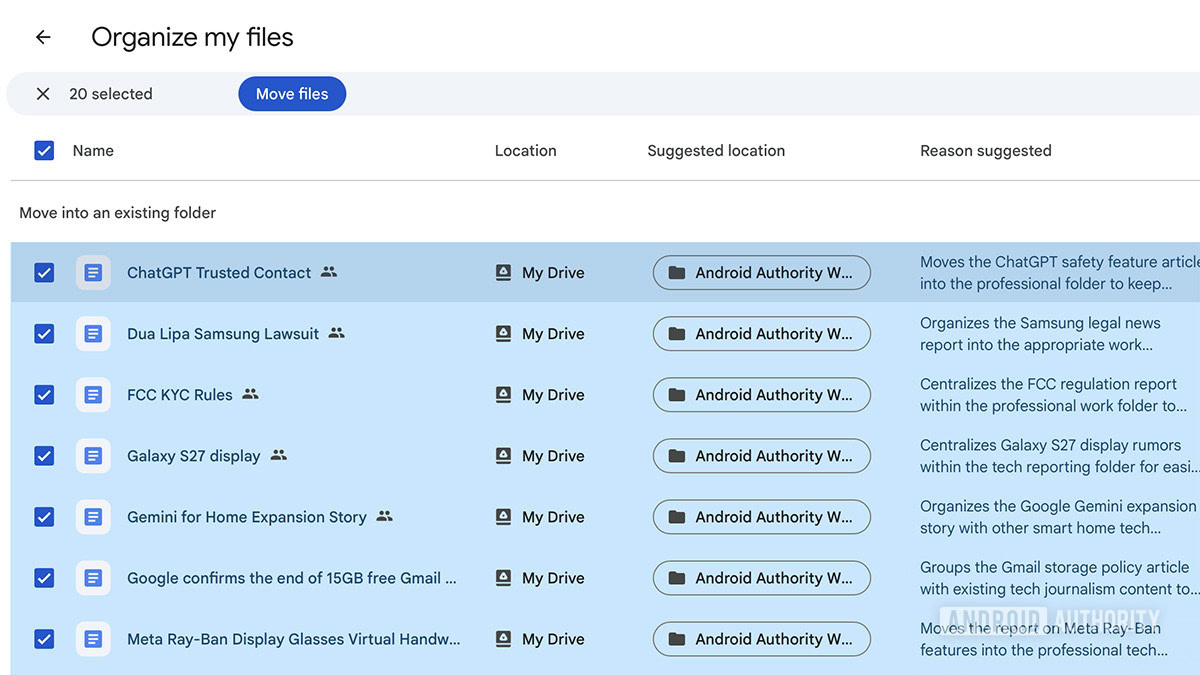This screenshot has width=1200, height=675.
Task: Click the reason text about Galaxy S27 display rumors
Action: (1059, 456)
